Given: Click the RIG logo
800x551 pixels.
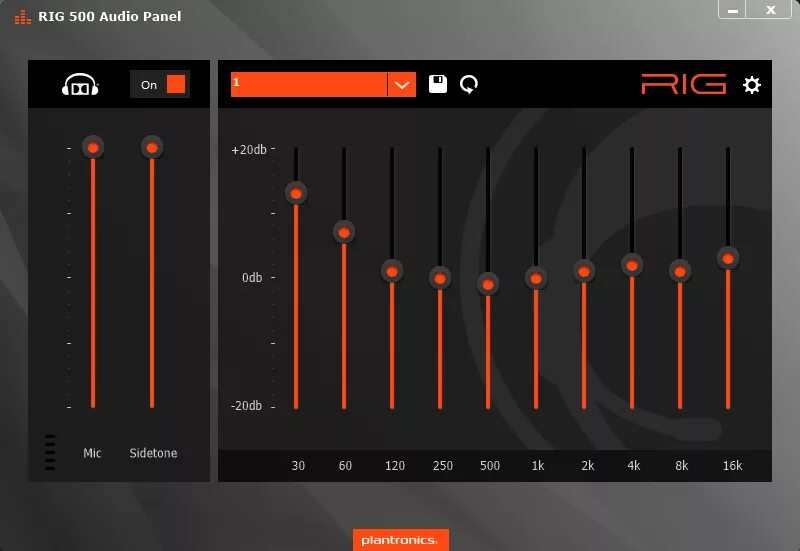Looking at the screenshot, I should (684, 84).
